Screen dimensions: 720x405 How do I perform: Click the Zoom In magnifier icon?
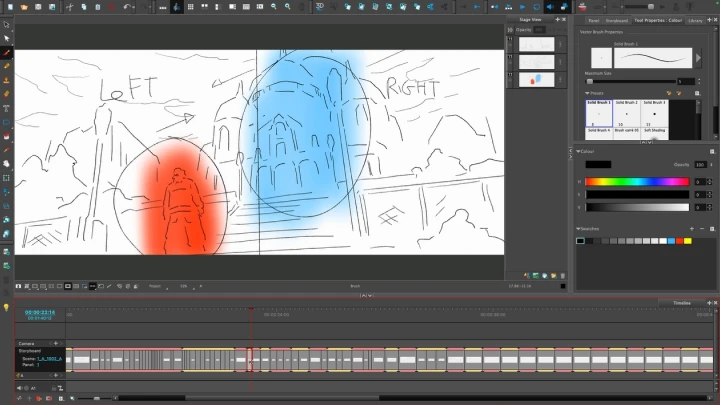pyautogui.click(x=273, y=7)
